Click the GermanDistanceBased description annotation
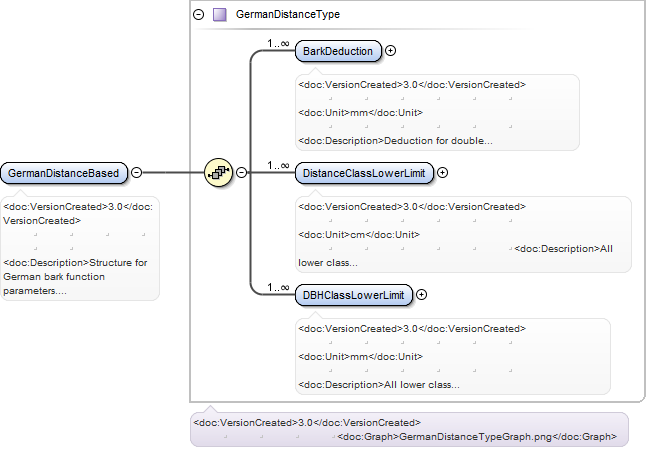The width and height of the screenshot is (647, 450). pyautogui.click(x=80, y=248)
